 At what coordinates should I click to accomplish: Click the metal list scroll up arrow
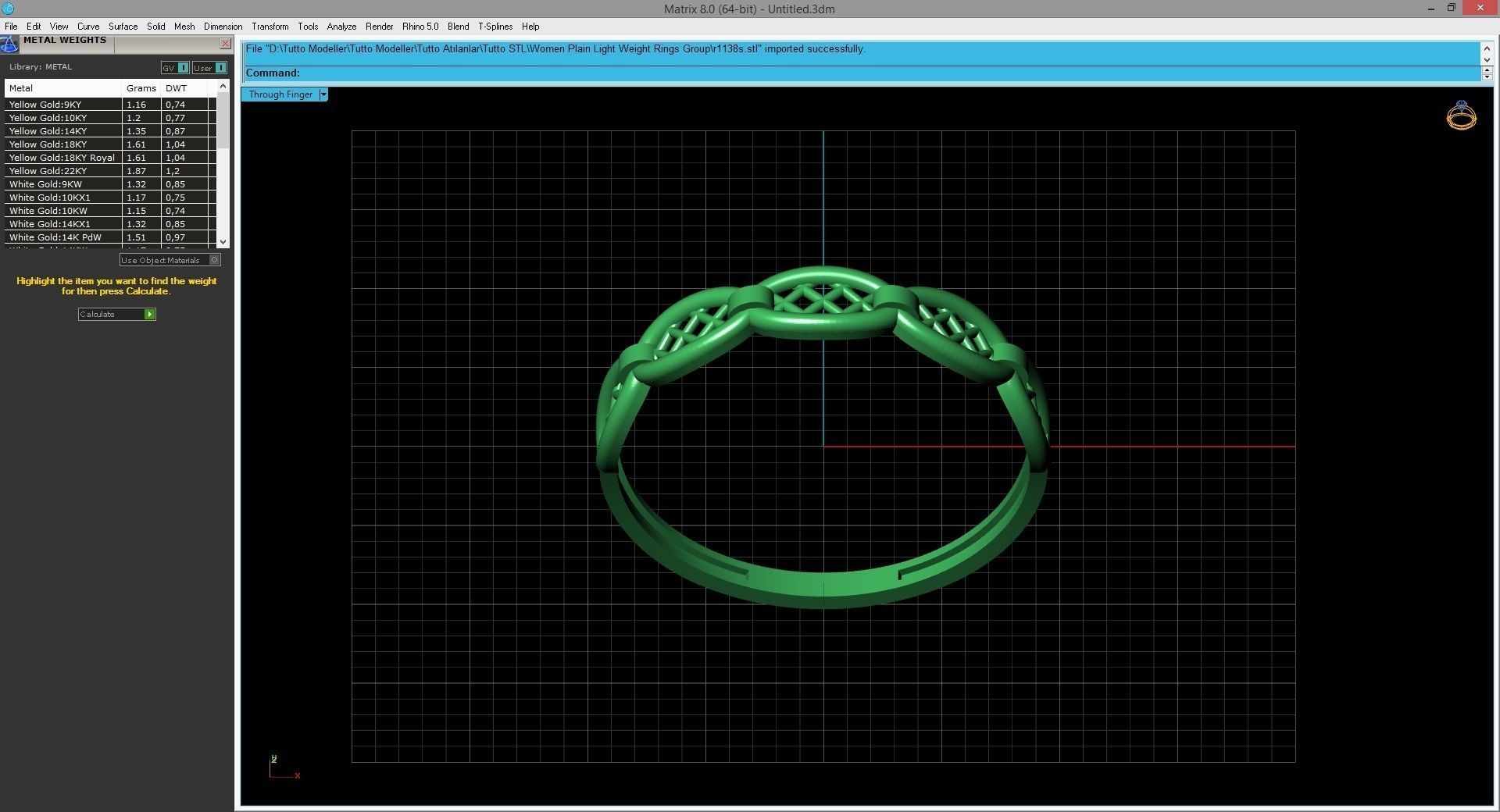223,86
